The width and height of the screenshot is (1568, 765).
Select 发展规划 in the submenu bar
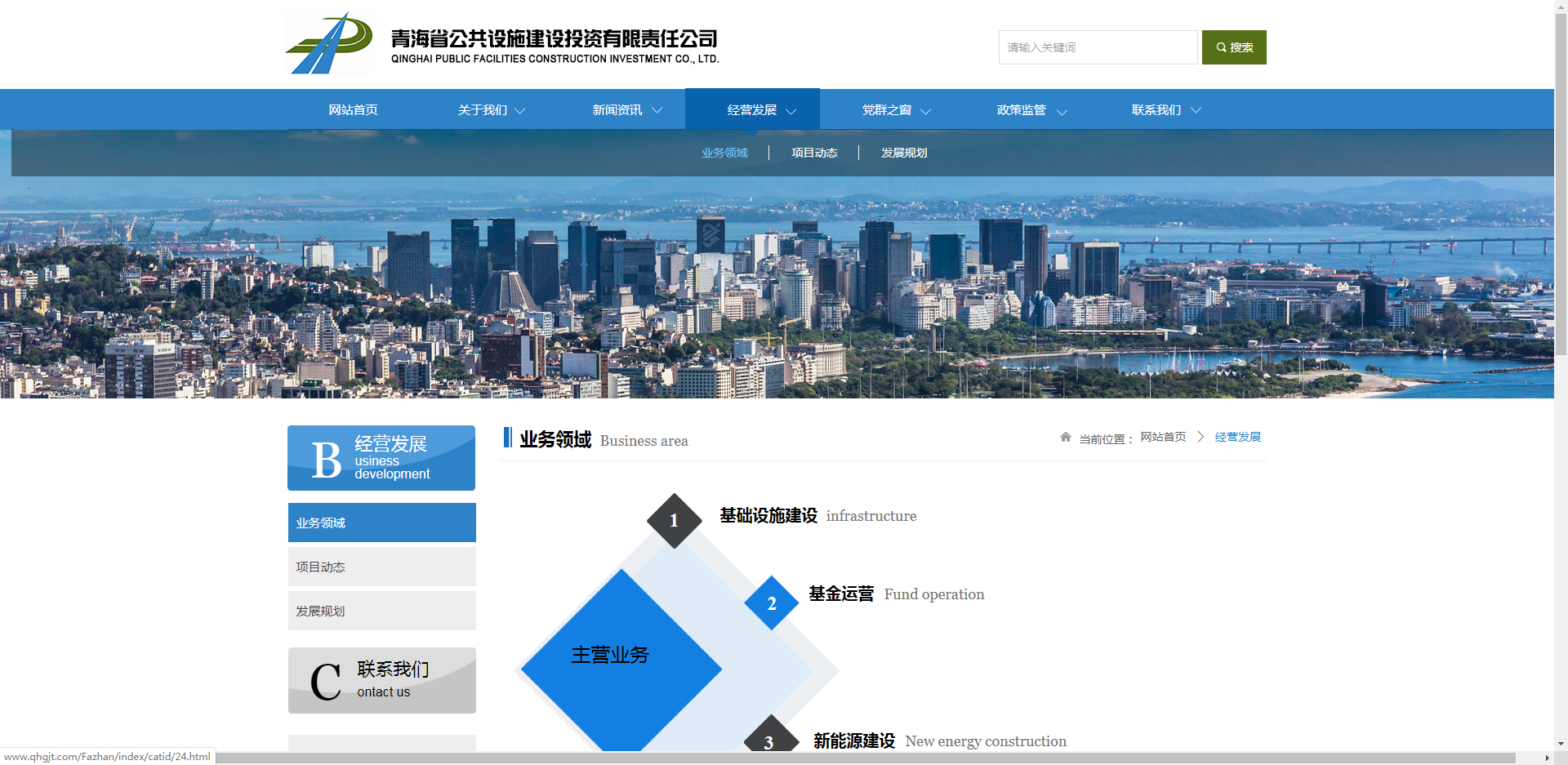904,153
